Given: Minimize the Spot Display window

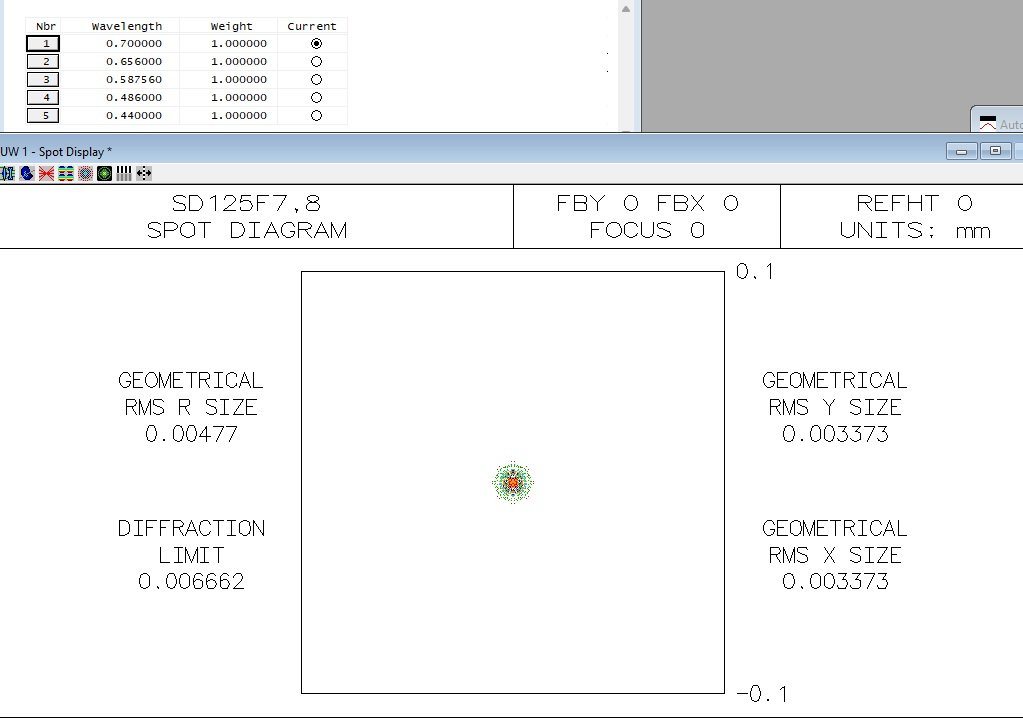Looking at the screenshot, I should tap(961, 151).
